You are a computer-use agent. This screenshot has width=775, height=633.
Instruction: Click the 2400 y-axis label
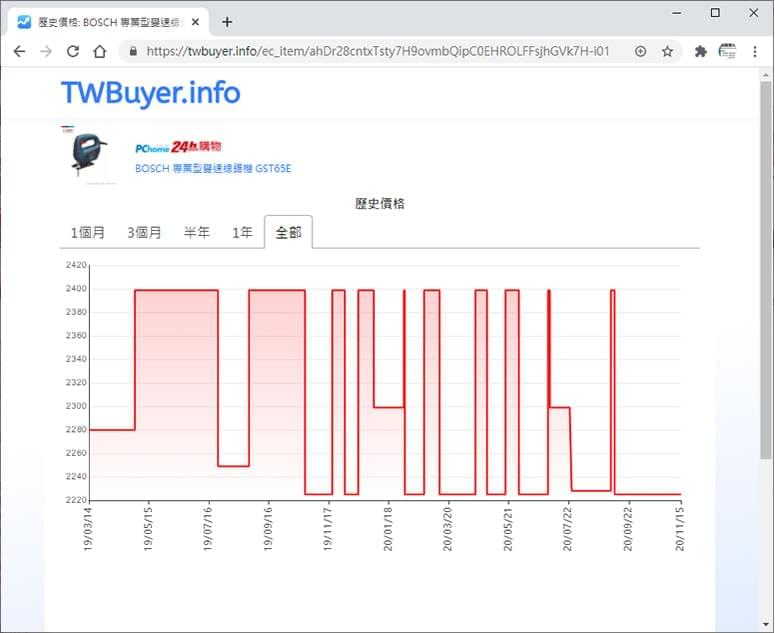(76, 289)
